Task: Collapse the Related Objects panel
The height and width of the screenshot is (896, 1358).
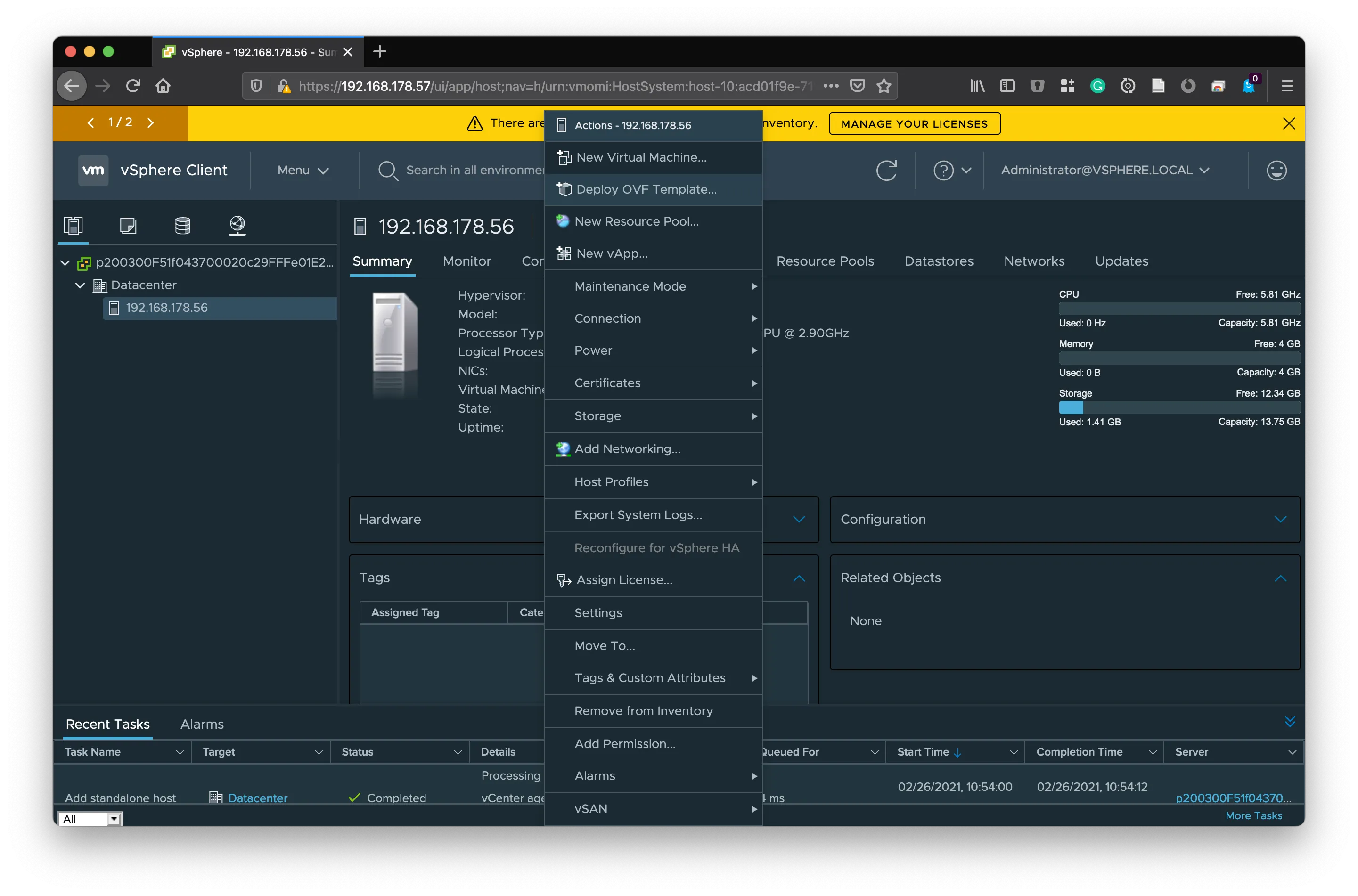Action: [x=1280, y=578]
